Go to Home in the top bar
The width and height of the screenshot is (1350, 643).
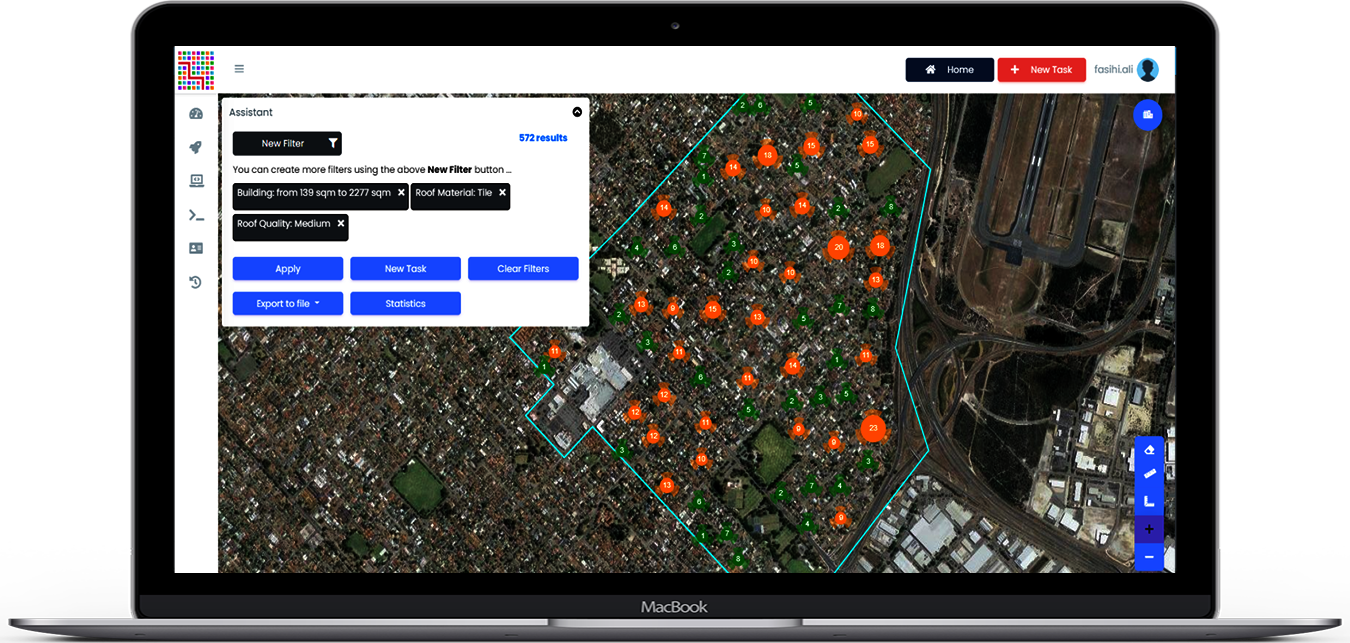(950, 70)
